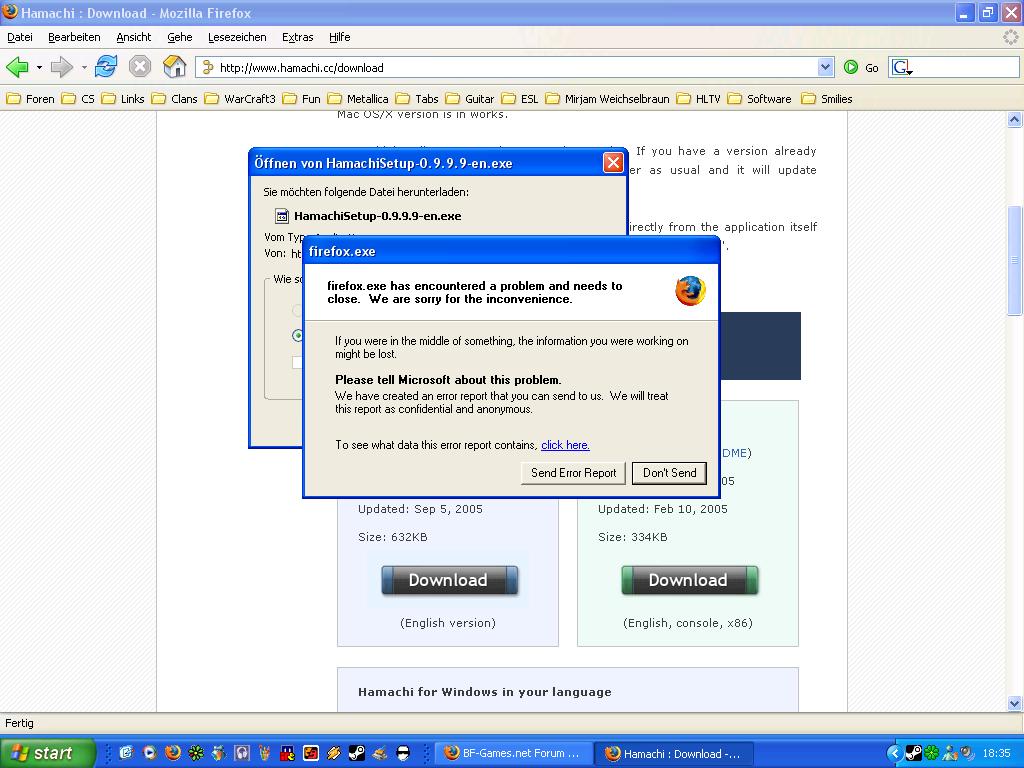Open the Lesezeichen menu
The width and height of the screenshot is (1024, 768).
point(237,37)
